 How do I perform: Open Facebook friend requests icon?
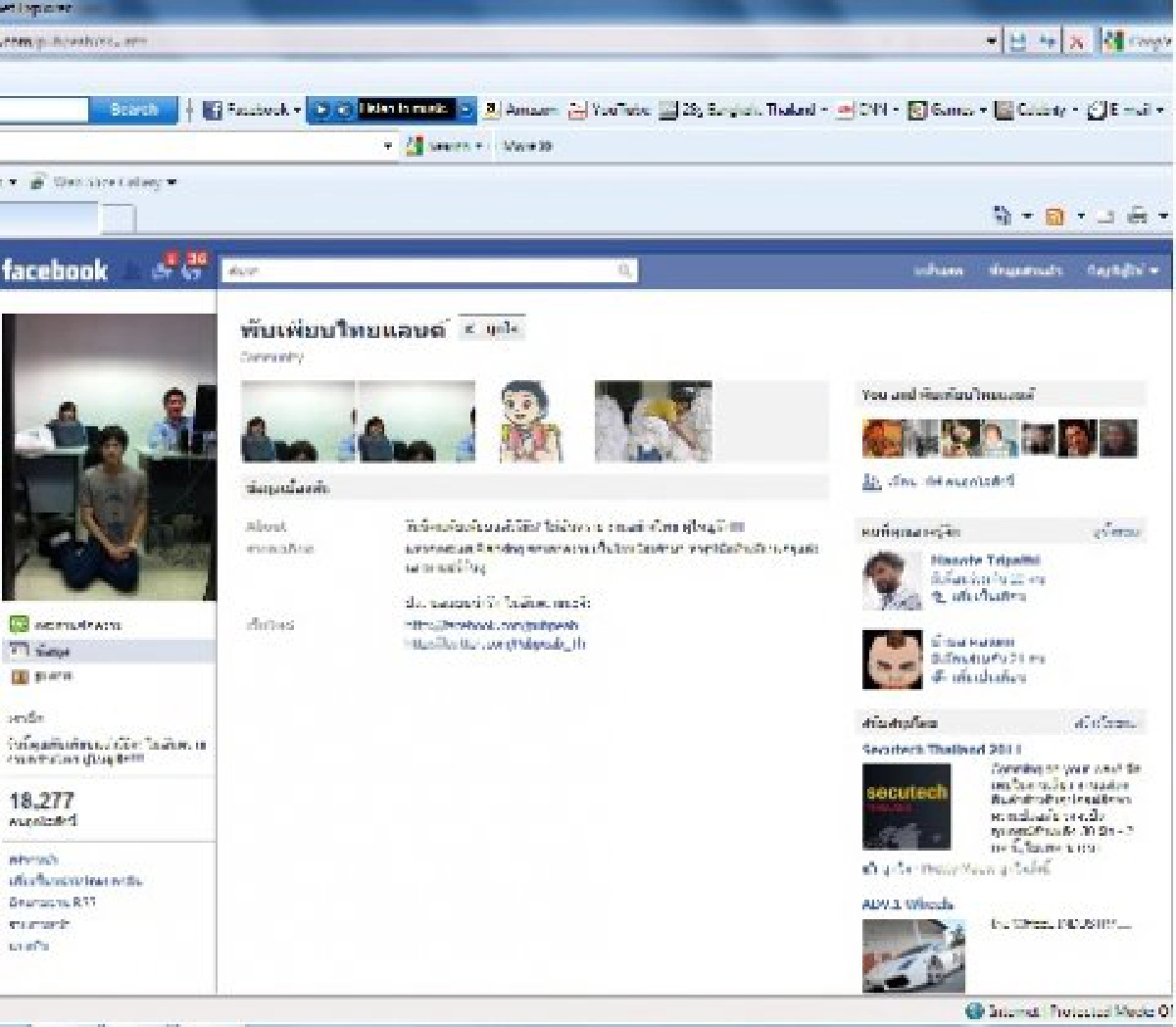point(134,271)
